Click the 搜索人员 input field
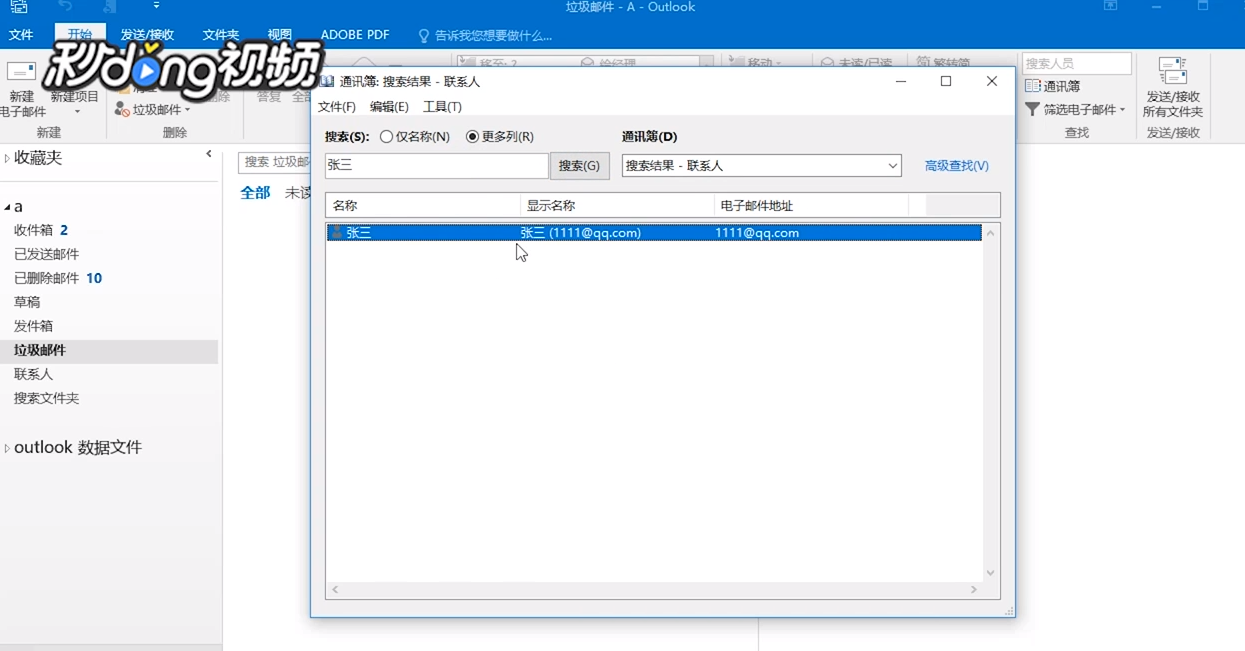This screenshot has width=1245, height=651. click(x=1076, y=62)
